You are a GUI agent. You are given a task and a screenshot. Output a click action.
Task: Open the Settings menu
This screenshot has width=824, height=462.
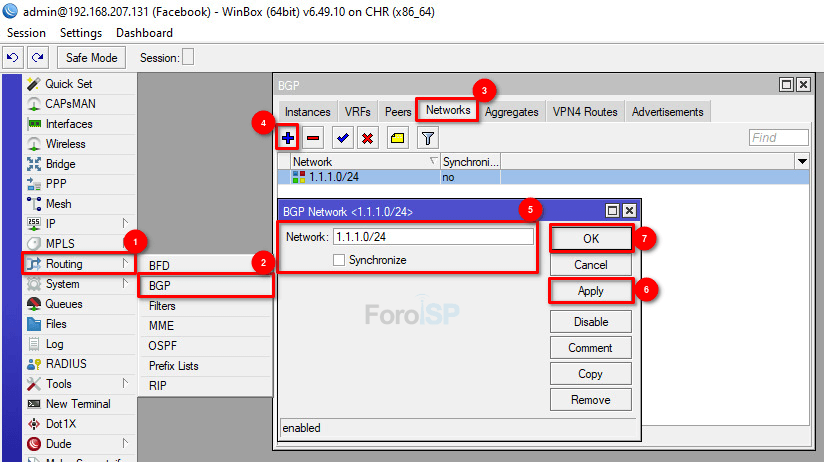(x=81, y=33)
